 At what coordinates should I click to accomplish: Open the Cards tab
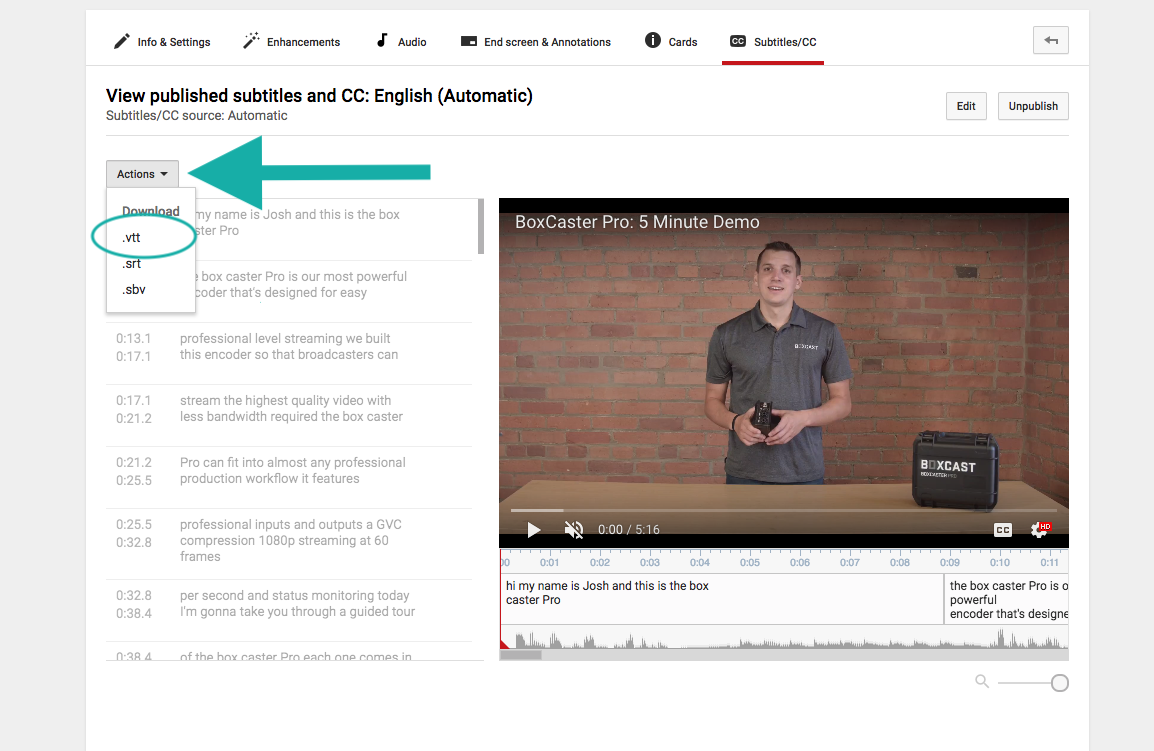pos(671,42)
